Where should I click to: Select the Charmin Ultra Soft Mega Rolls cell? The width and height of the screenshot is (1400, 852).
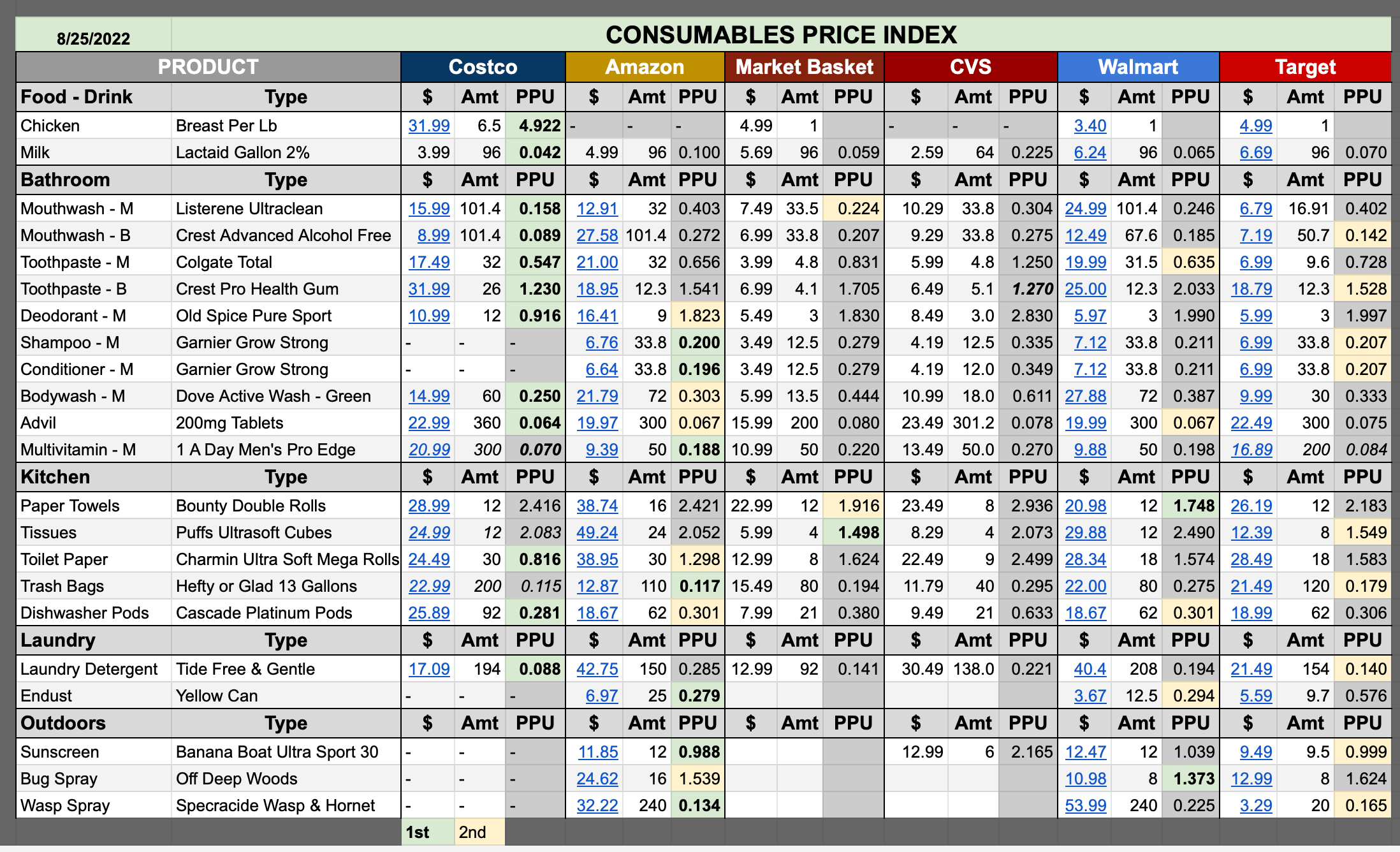(x=286, y=559)
